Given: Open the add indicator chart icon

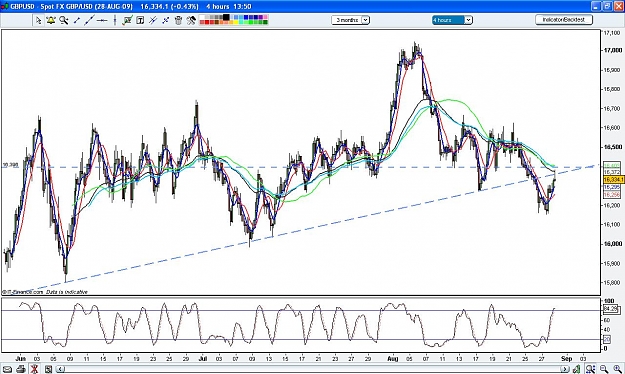Looking at the screenshot, I should [127, 20].
